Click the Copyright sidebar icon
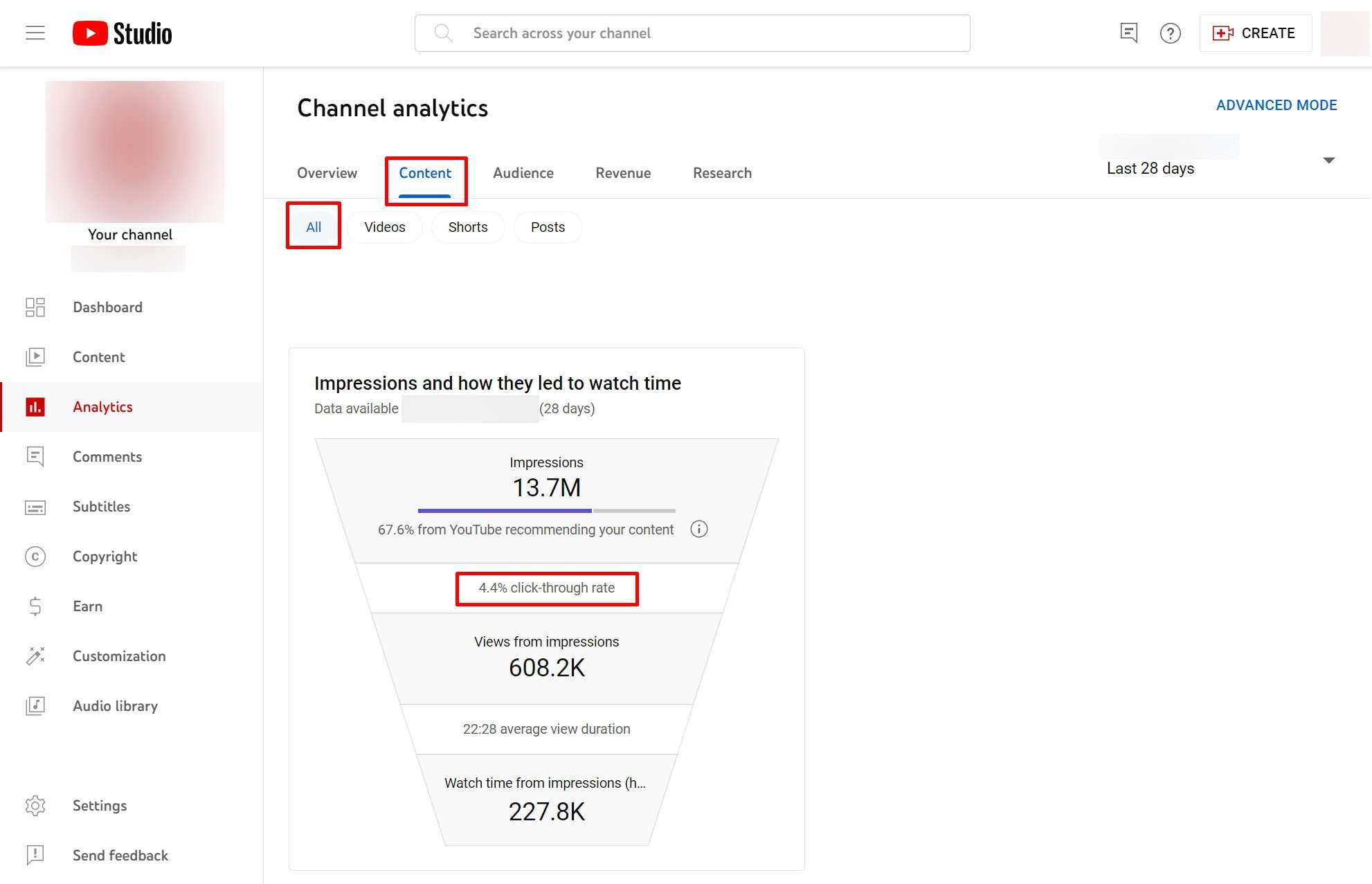 pyautogui.click(x=35, y=557)
